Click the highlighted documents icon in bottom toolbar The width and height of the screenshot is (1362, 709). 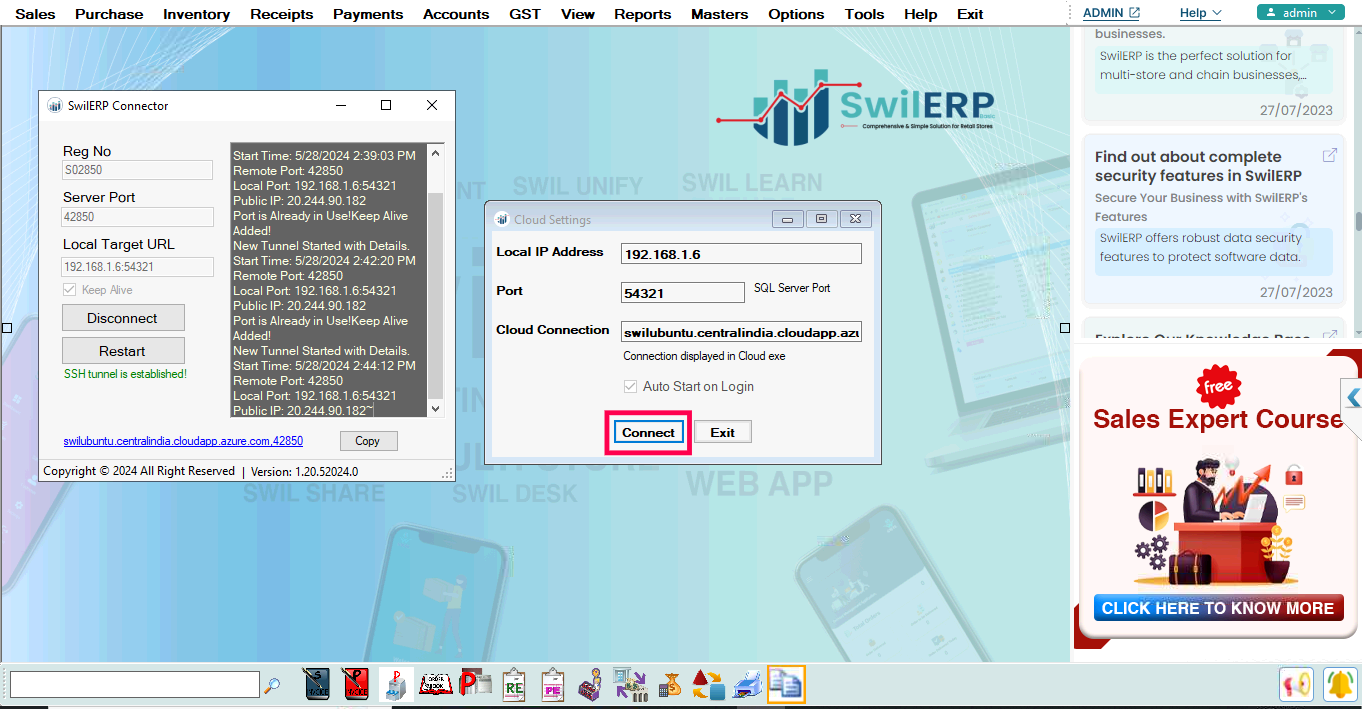tap(786, 684)
